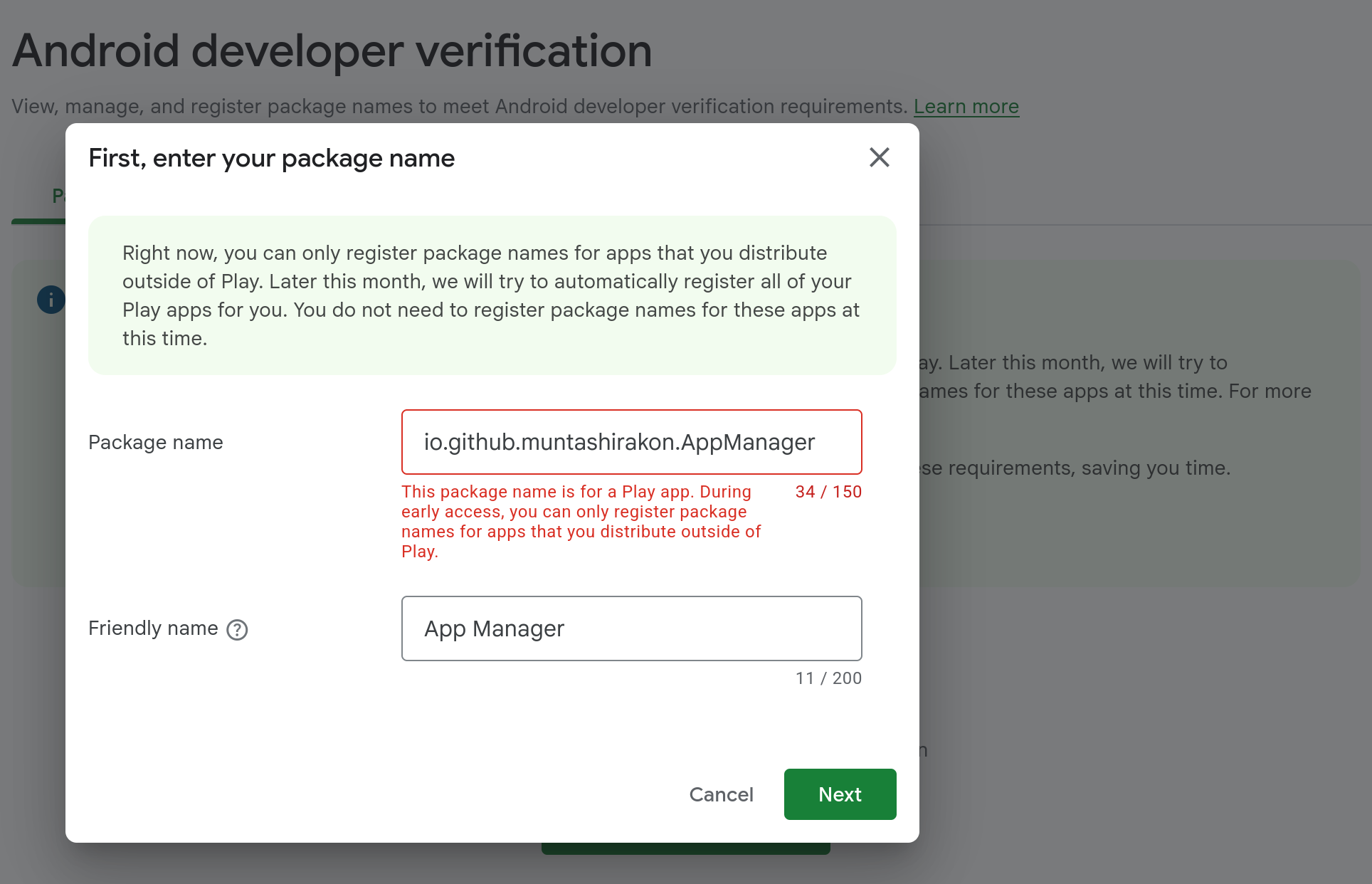Click background text 'saving you time'

1155,468
